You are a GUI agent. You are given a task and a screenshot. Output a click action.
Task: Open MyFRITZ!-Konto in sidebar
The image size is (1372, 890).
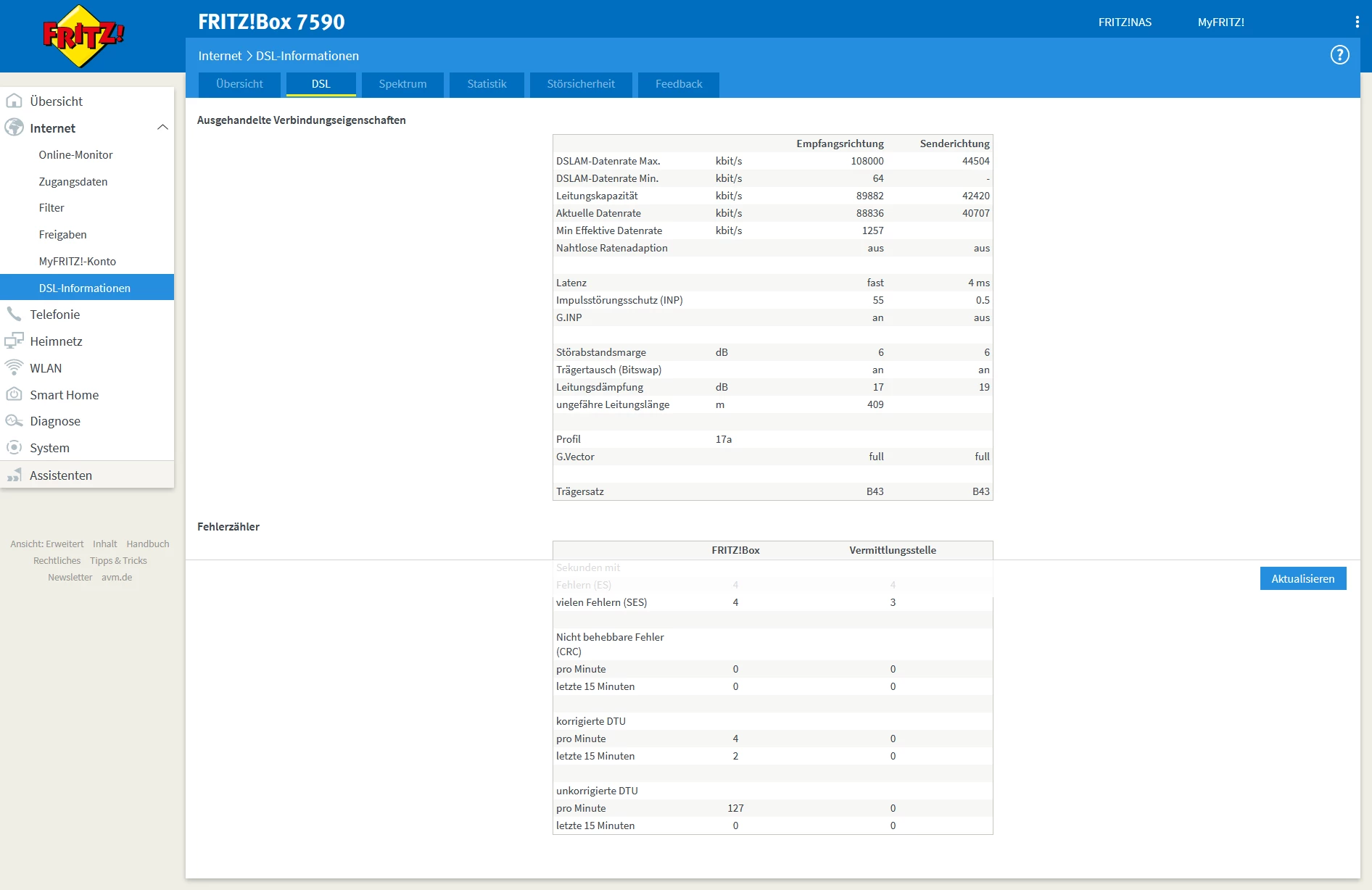pos(77,261)
